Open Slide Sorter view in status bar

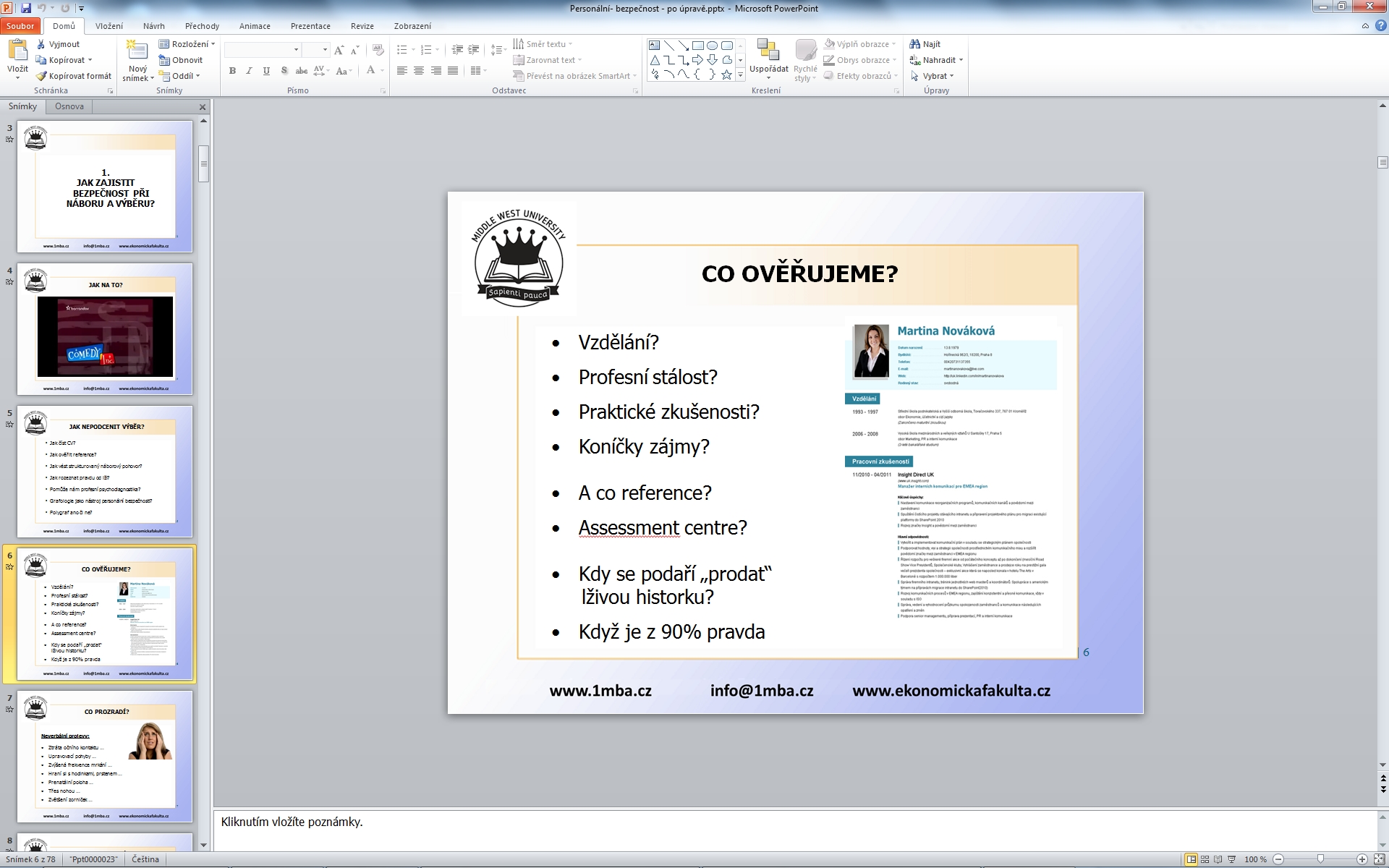[x=1205, y=859]
